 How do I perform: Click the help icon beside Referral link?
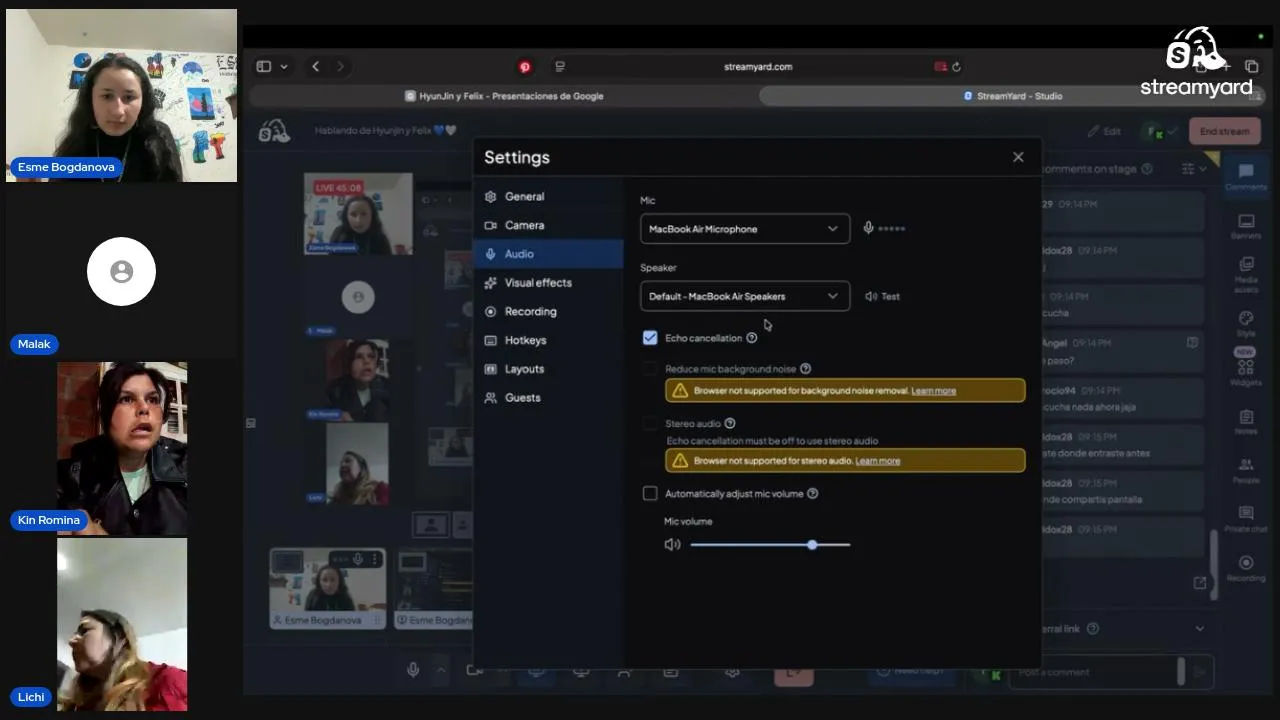coord(1093,629)
